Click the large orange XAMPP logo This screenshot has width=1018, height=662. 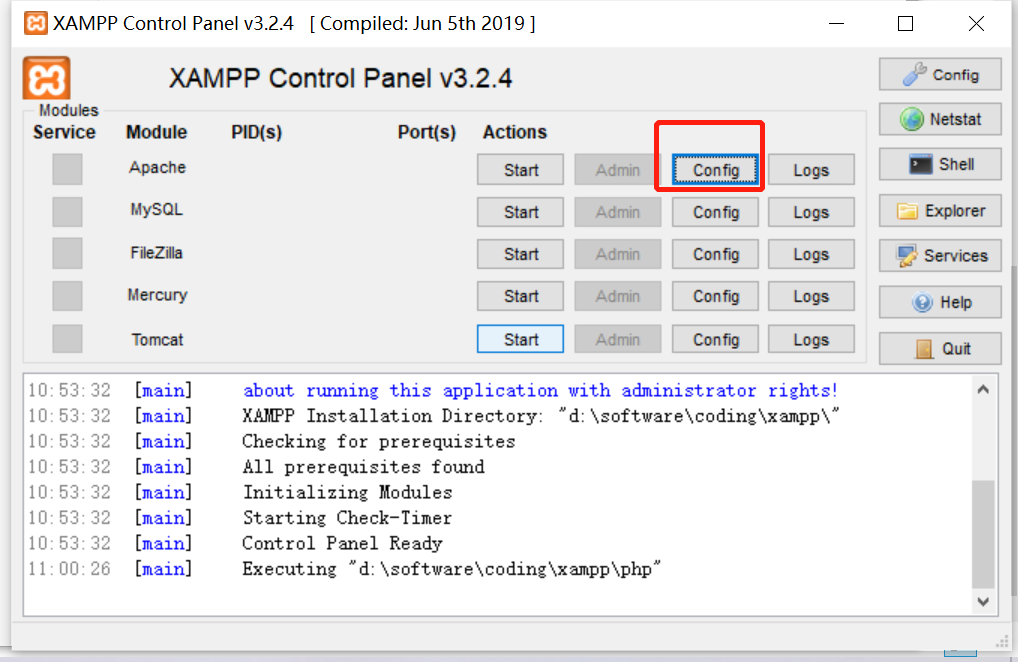point(47,79)
